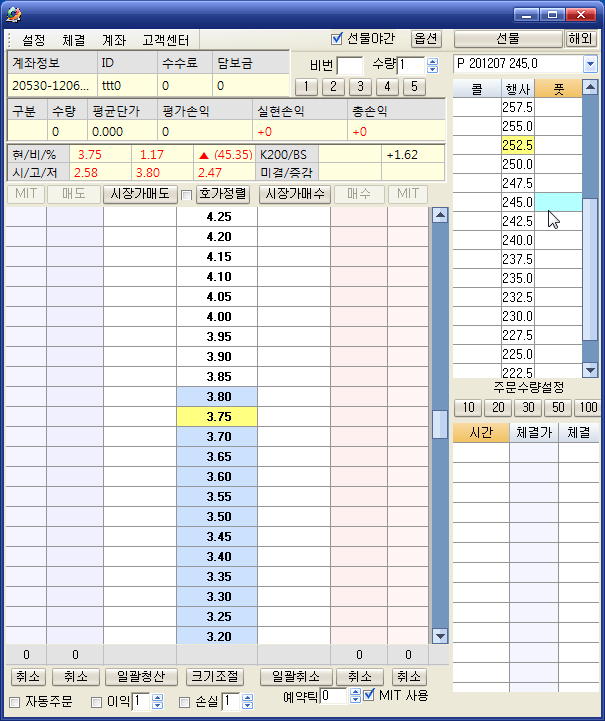
Task: Select quantity preset button 4
Action: click(388, 86)
